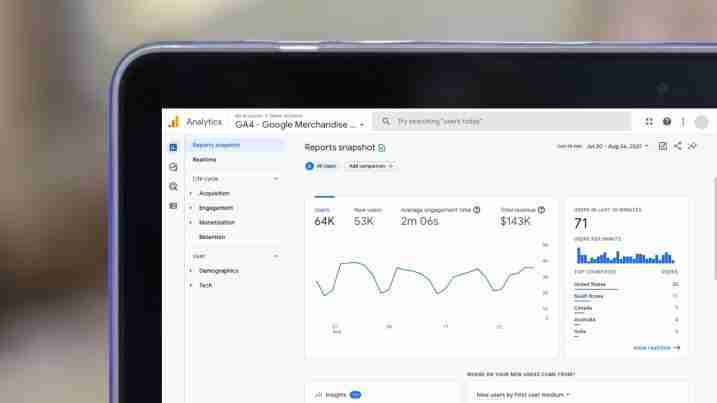
Task: Click the users per minute bar chart
Action: pyautogui.click(x=625, y=255)
